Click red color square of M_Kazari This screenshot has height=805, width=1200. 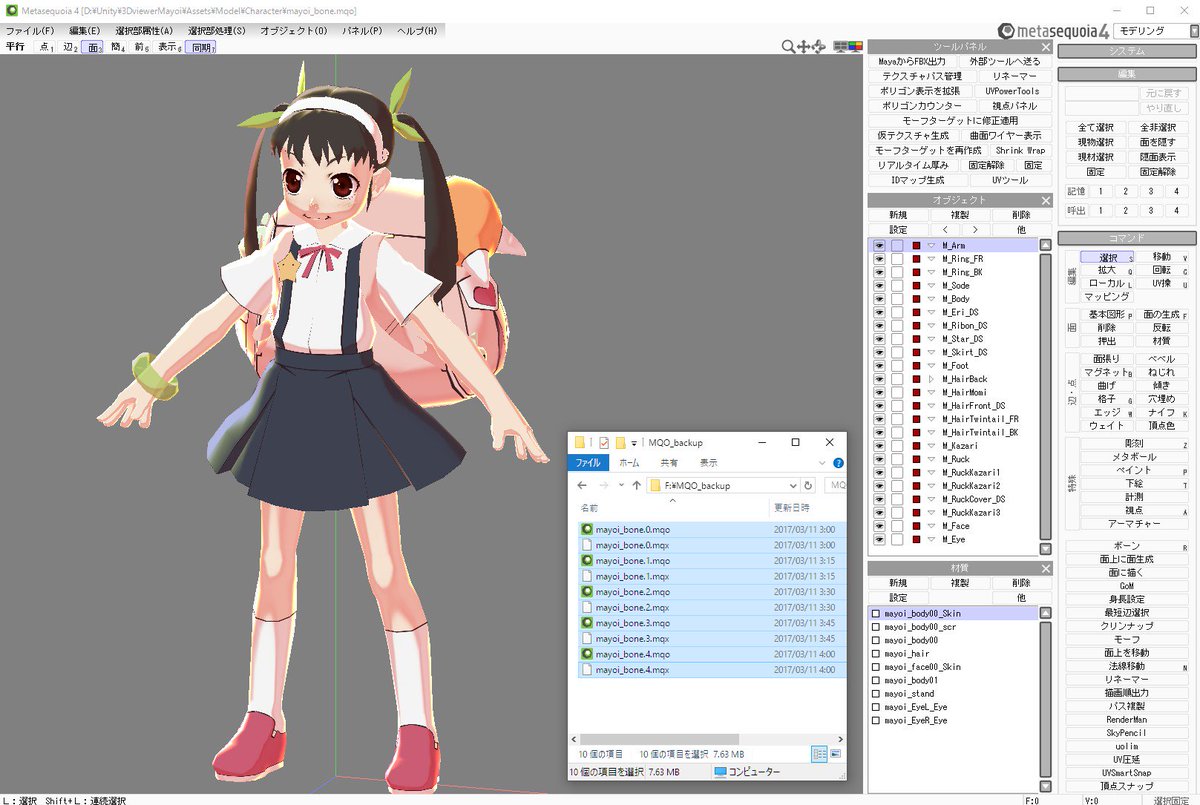pos(915,446)
